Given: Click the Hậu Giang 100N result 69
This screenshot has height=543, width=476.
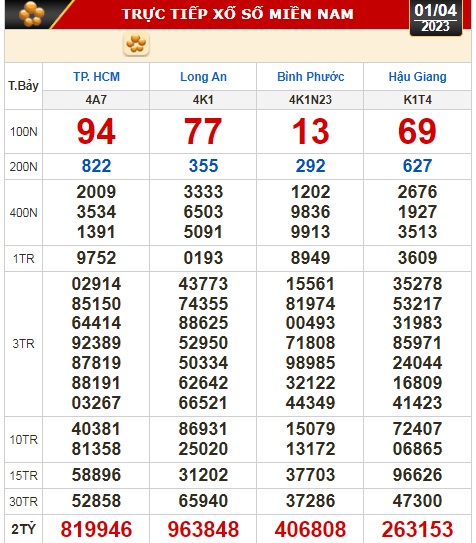Looking at the screenshot, I should (x=417, y=131).
